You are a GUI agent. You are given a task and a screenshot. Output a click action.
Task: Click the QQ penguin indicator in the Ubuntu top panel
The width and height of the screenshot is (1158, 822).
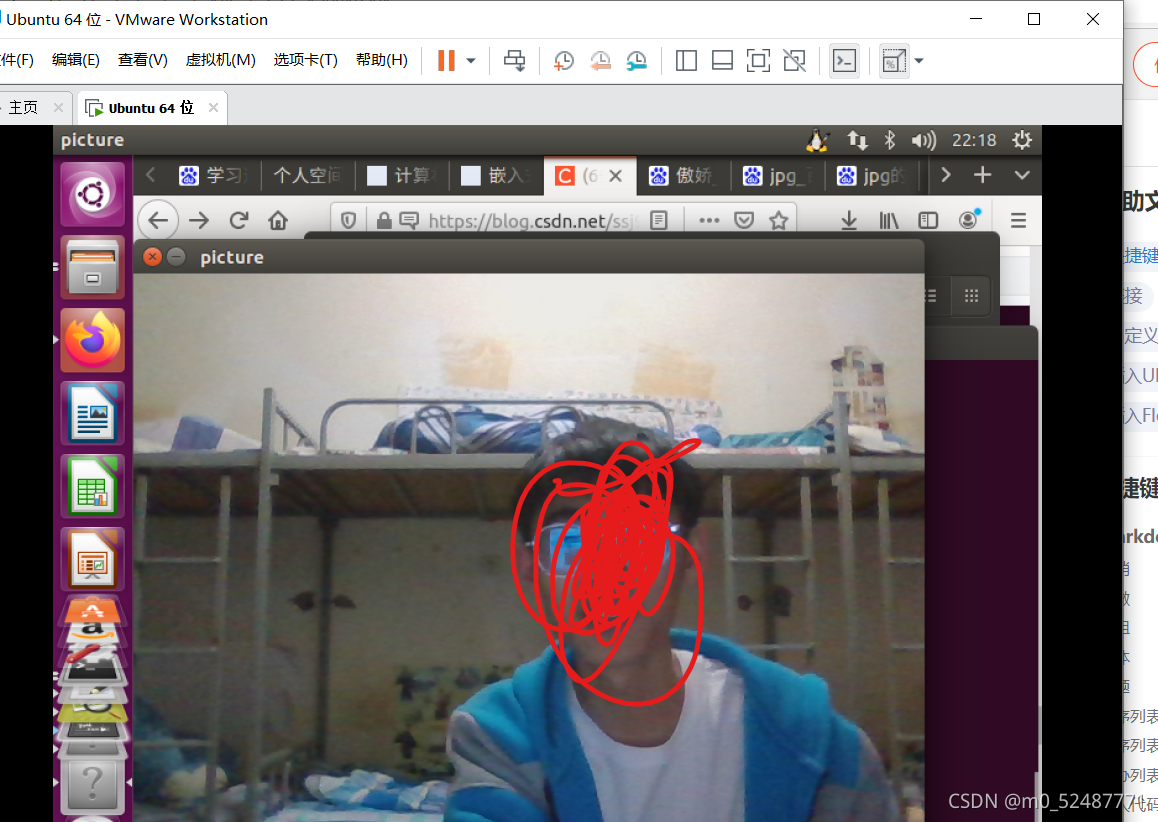[817, 140]
